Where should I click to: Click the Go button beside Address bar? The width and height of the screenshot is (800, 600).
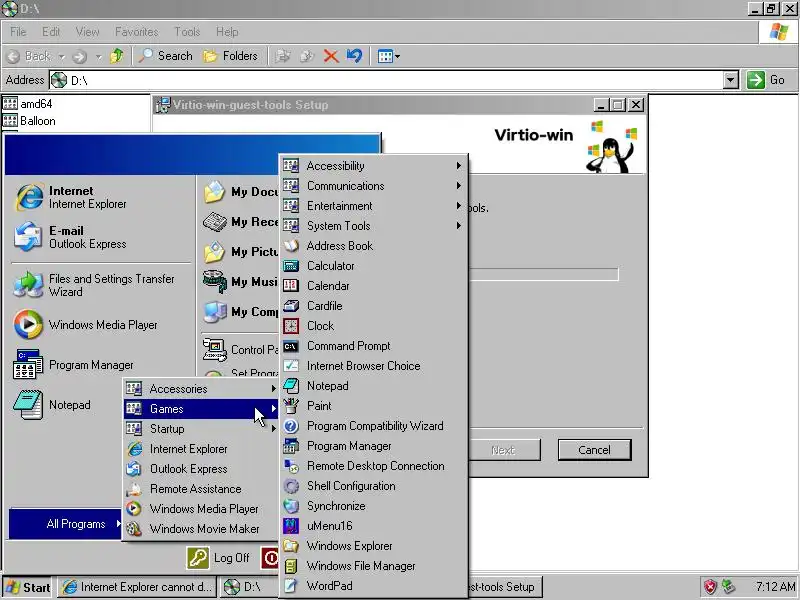766,80
